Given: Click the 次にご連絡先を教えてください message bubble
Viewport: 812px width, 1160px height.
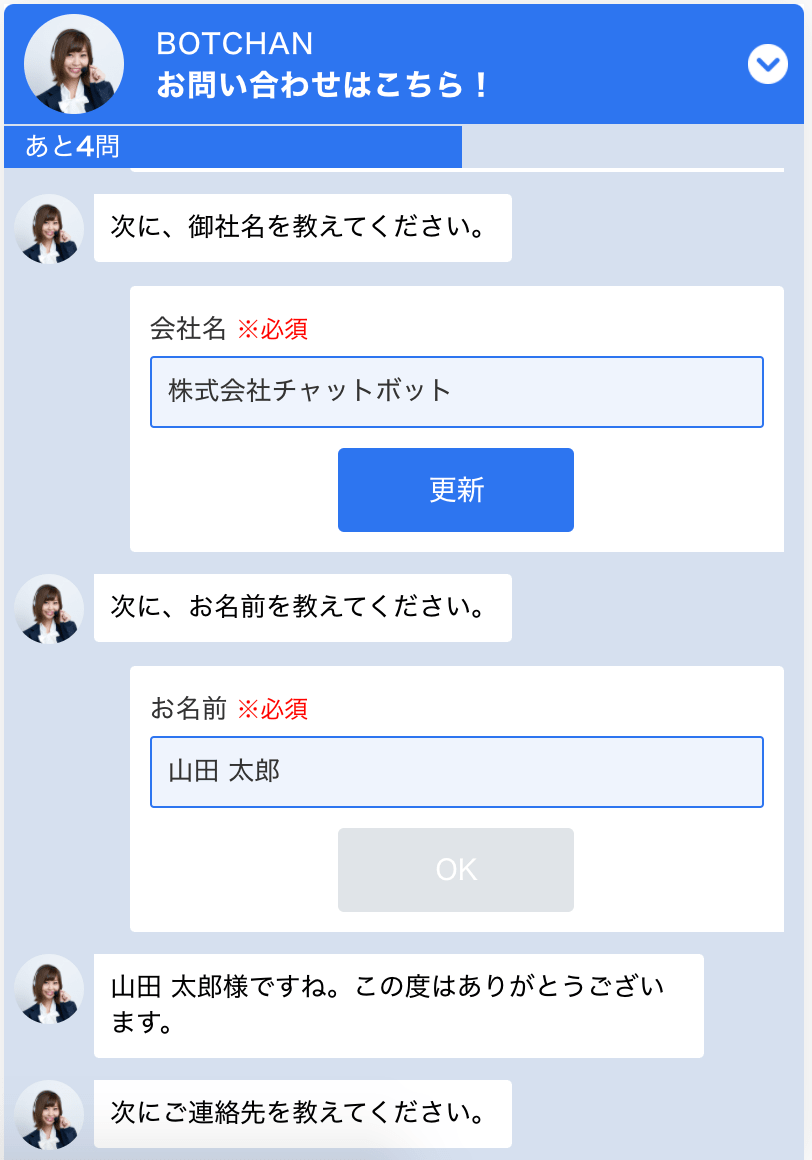Looking at the screenshot, I should (302, 1114).
